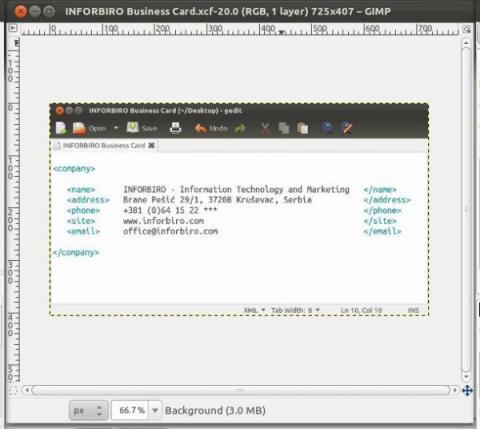
Task: Select the INFORBIRO Business Card tab
Action: (x=104, y=146)
